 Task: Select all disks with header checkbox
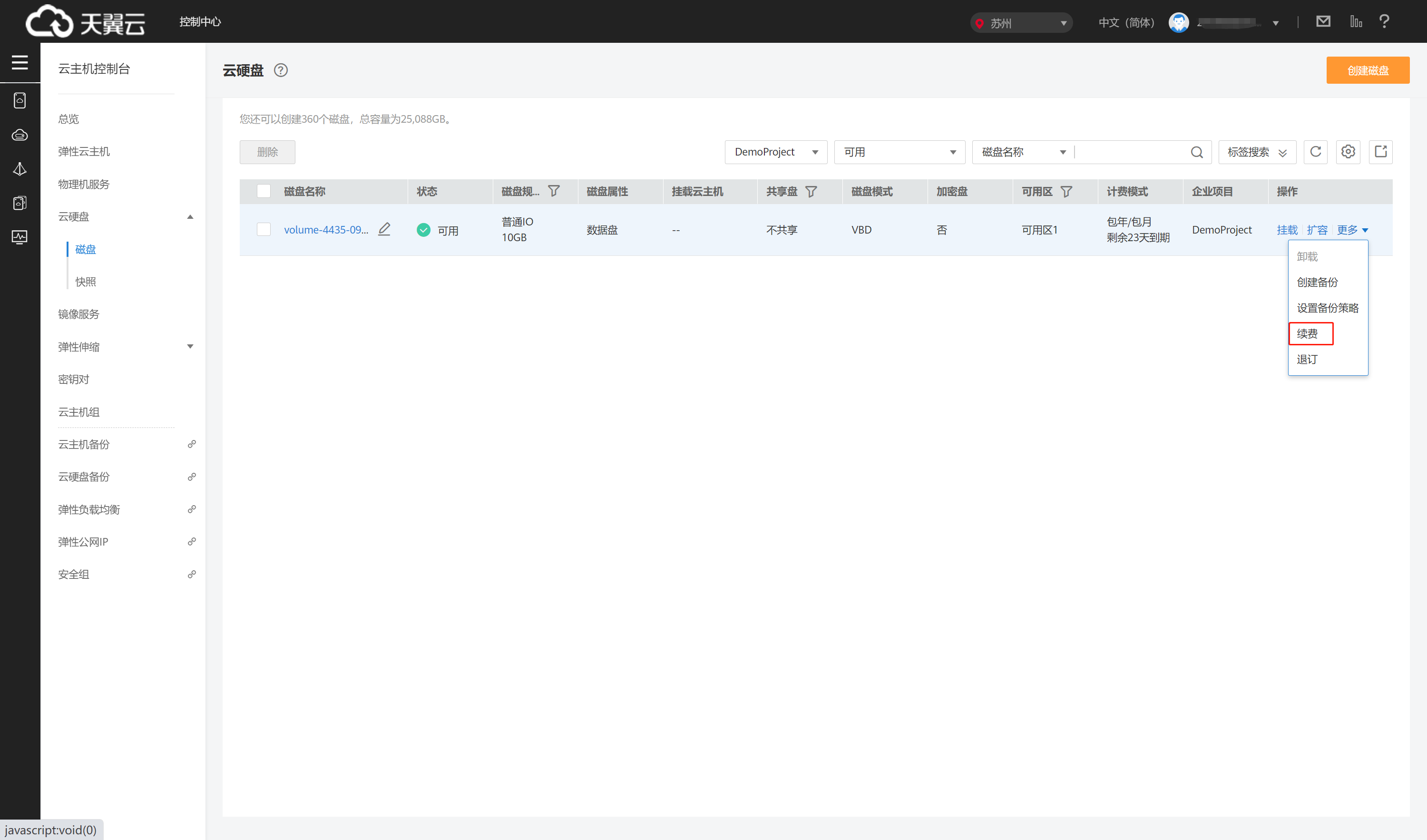coord(264,192)
